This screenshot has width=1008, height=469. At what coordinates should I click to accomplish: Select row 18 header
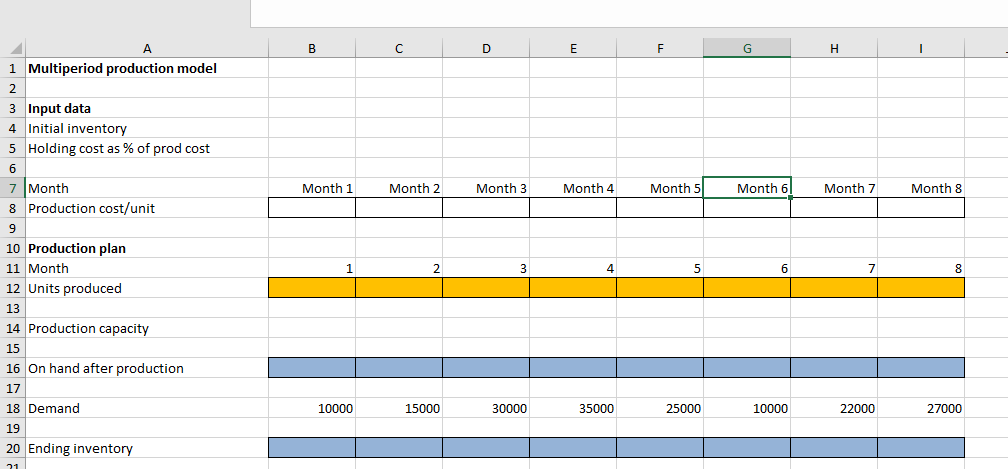13,408
